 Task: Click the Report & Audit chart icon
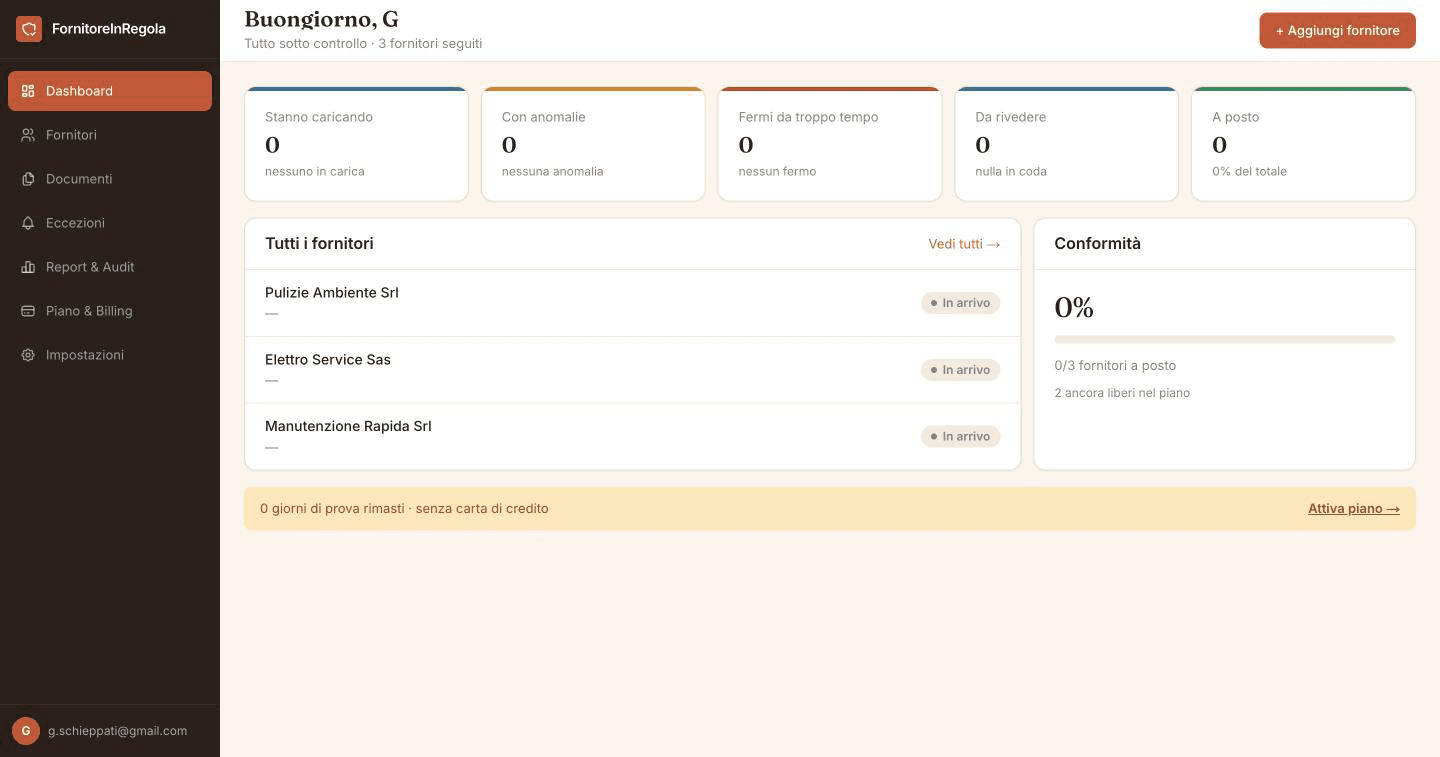[28, 267]
